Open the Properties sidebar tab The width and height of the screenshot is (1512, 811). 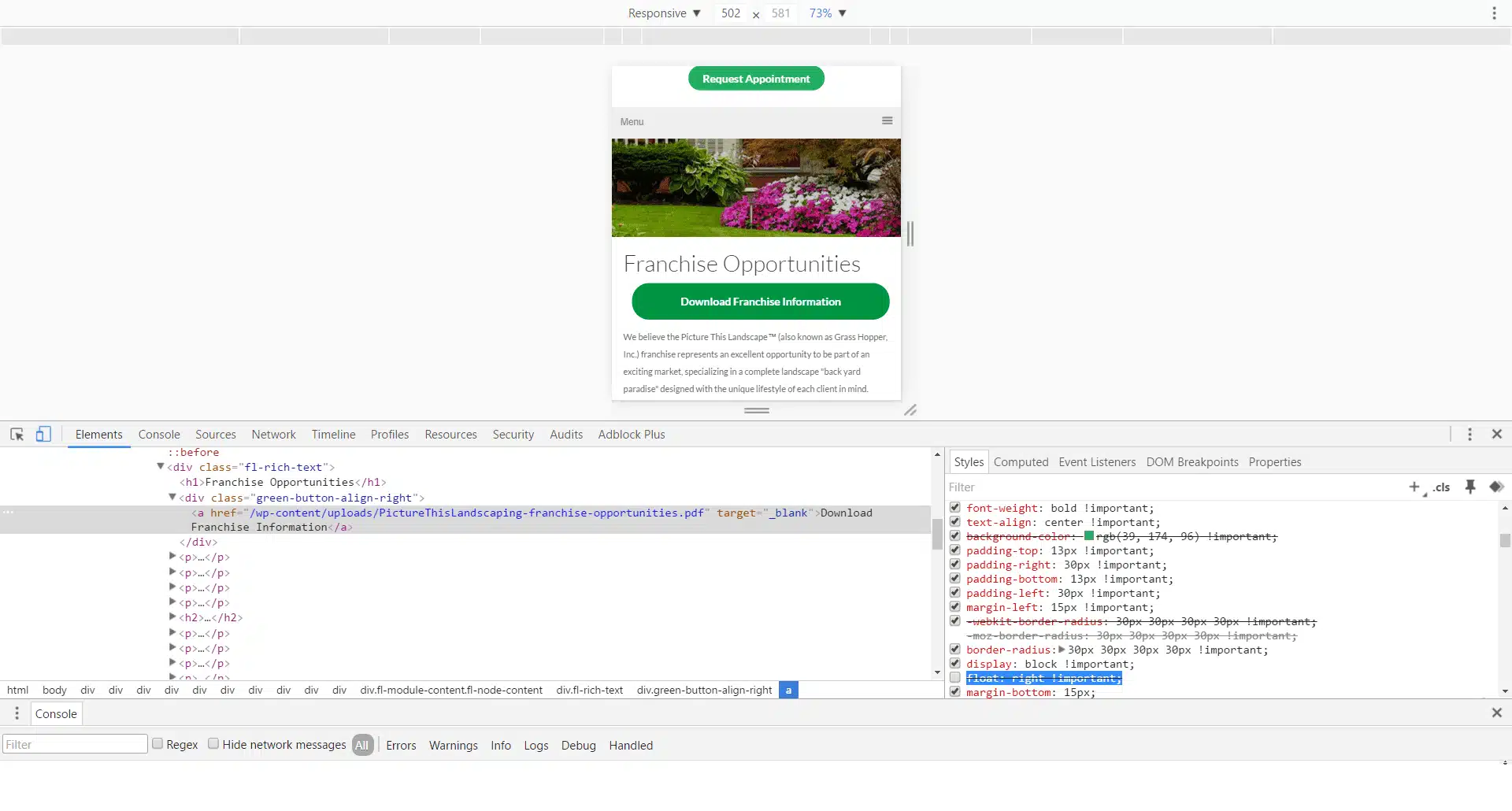[x=1275, y=462]
